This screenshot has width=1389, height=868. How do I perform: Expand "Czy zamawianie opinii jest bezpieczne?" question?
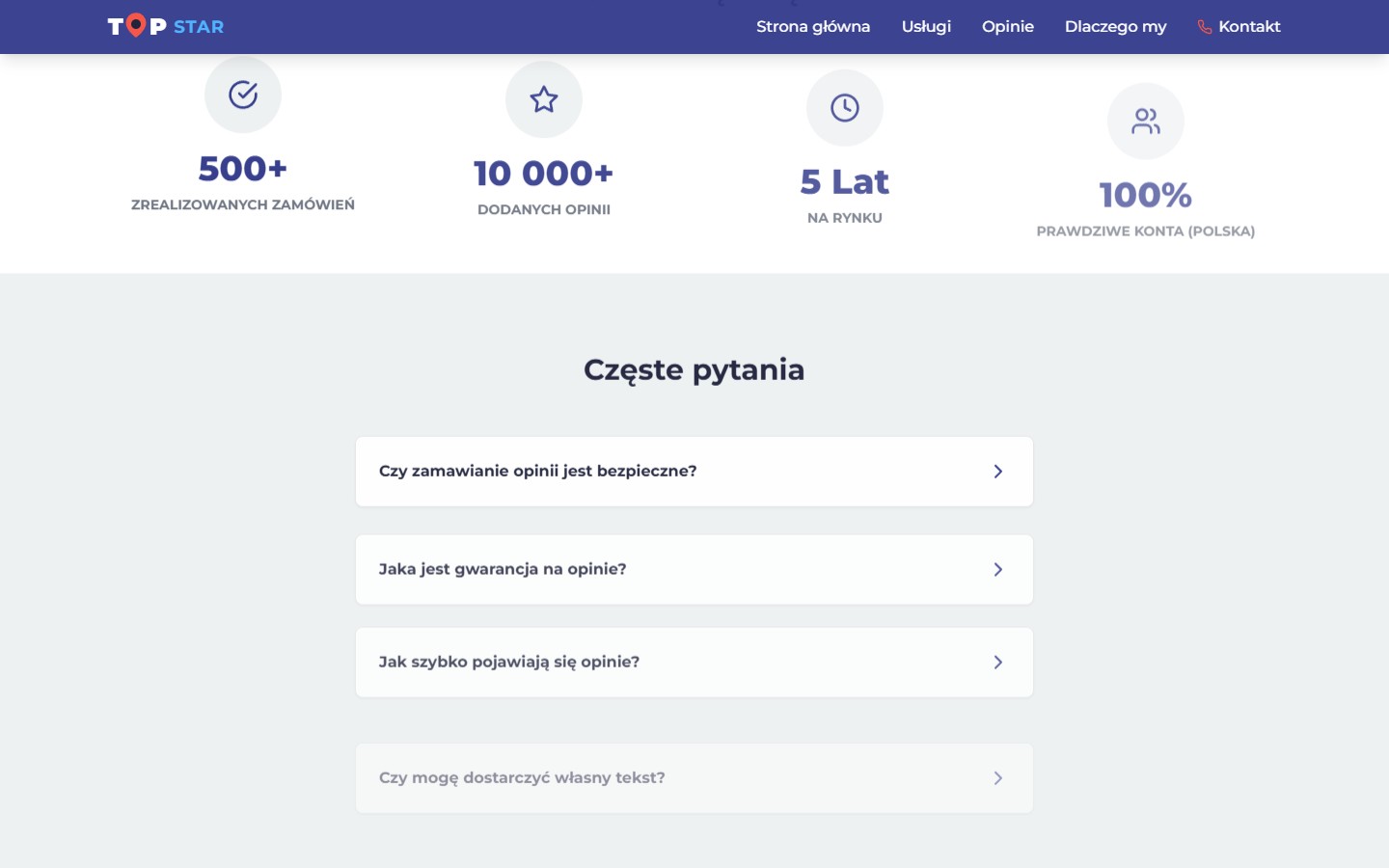pyautogui.click(x=694, y=472)
